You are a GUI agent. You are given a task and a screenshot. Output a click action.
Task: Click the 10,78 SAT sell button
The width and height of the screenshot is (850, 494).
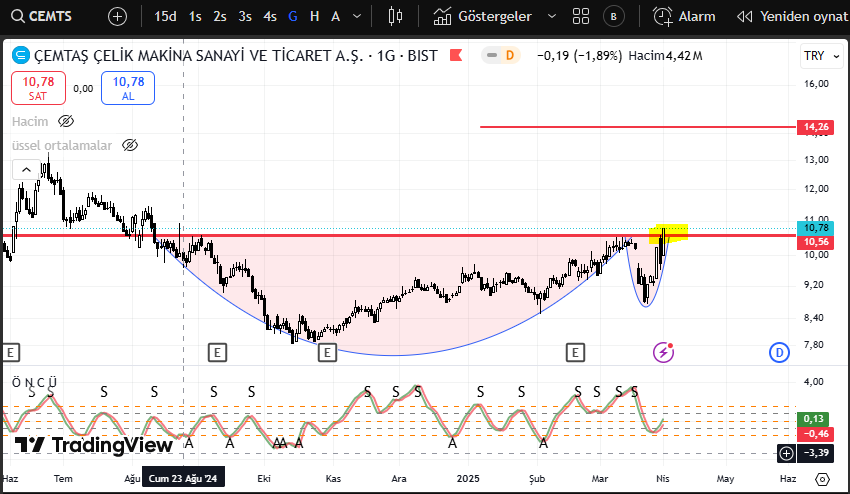(38, 88)
